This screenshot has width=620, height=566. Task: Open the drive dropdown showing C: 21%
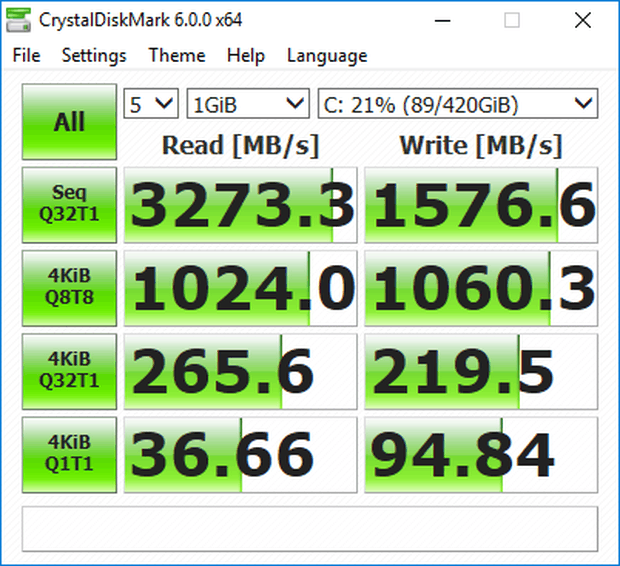(458, 104)
